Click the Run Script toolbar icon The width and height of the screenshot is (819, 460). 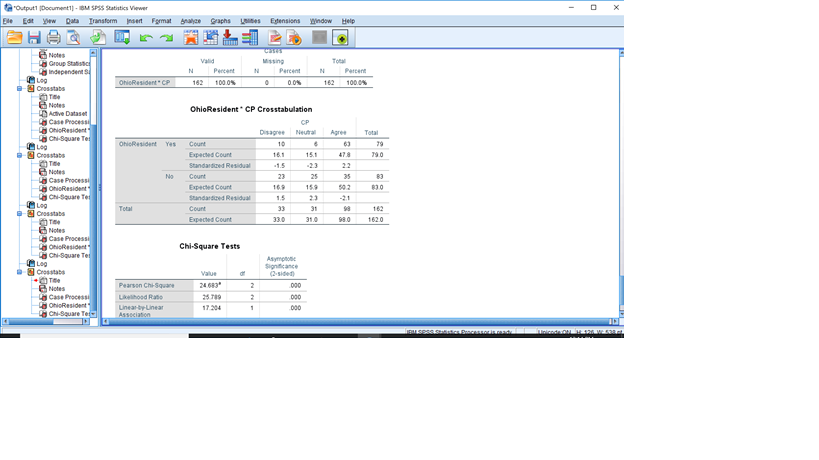pyautogui.click(x=295, y=38)
